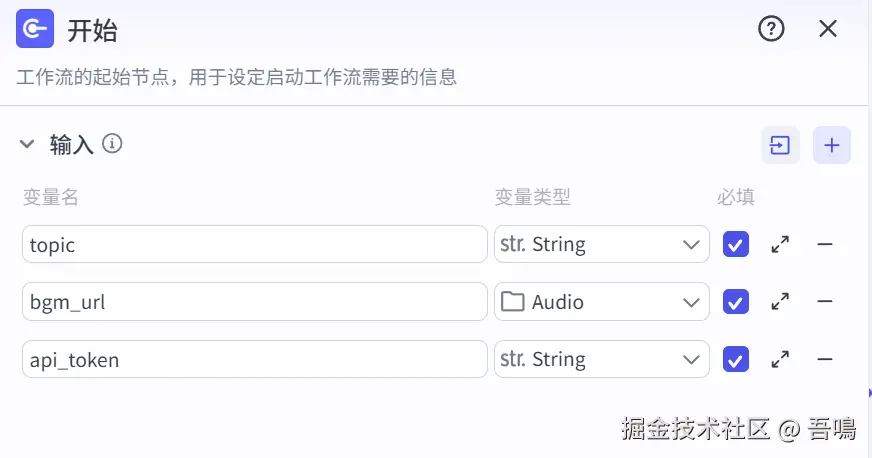
Task: Change api_token type via String dropdown
Action: pyautogui.click(x=601, y=359)
